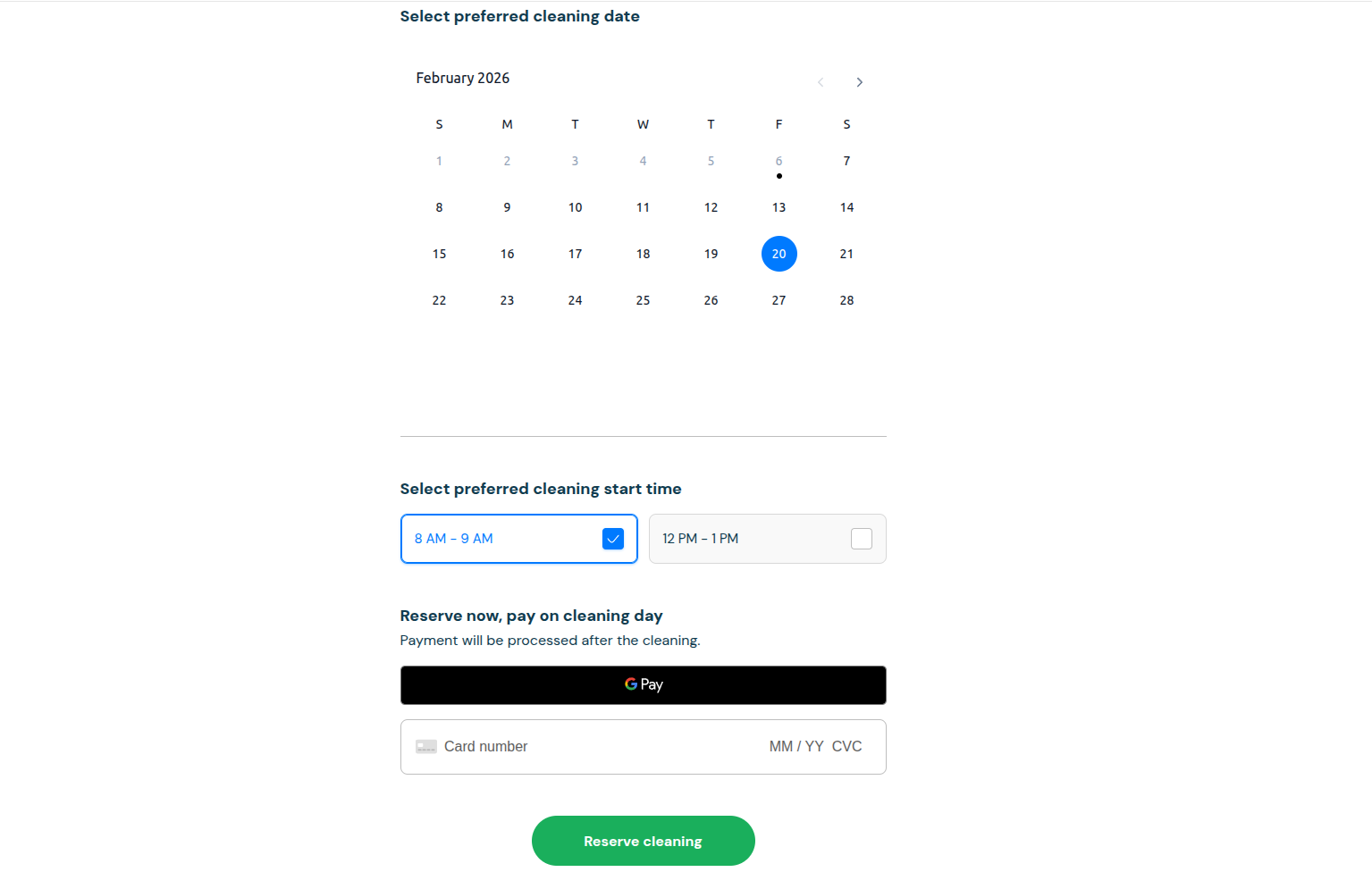1372x872 pixels.
Task: Click the credit card icon
Action: tap(426, 747)
